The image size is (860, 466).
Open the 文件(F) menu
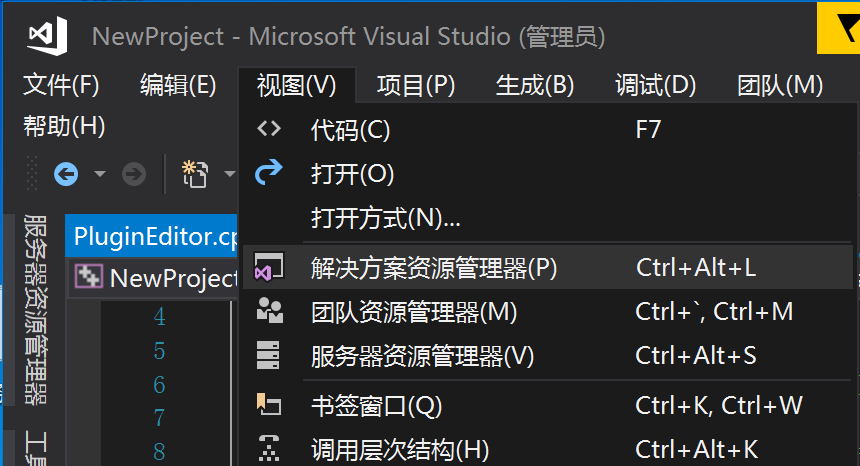(x=61, y=85)
